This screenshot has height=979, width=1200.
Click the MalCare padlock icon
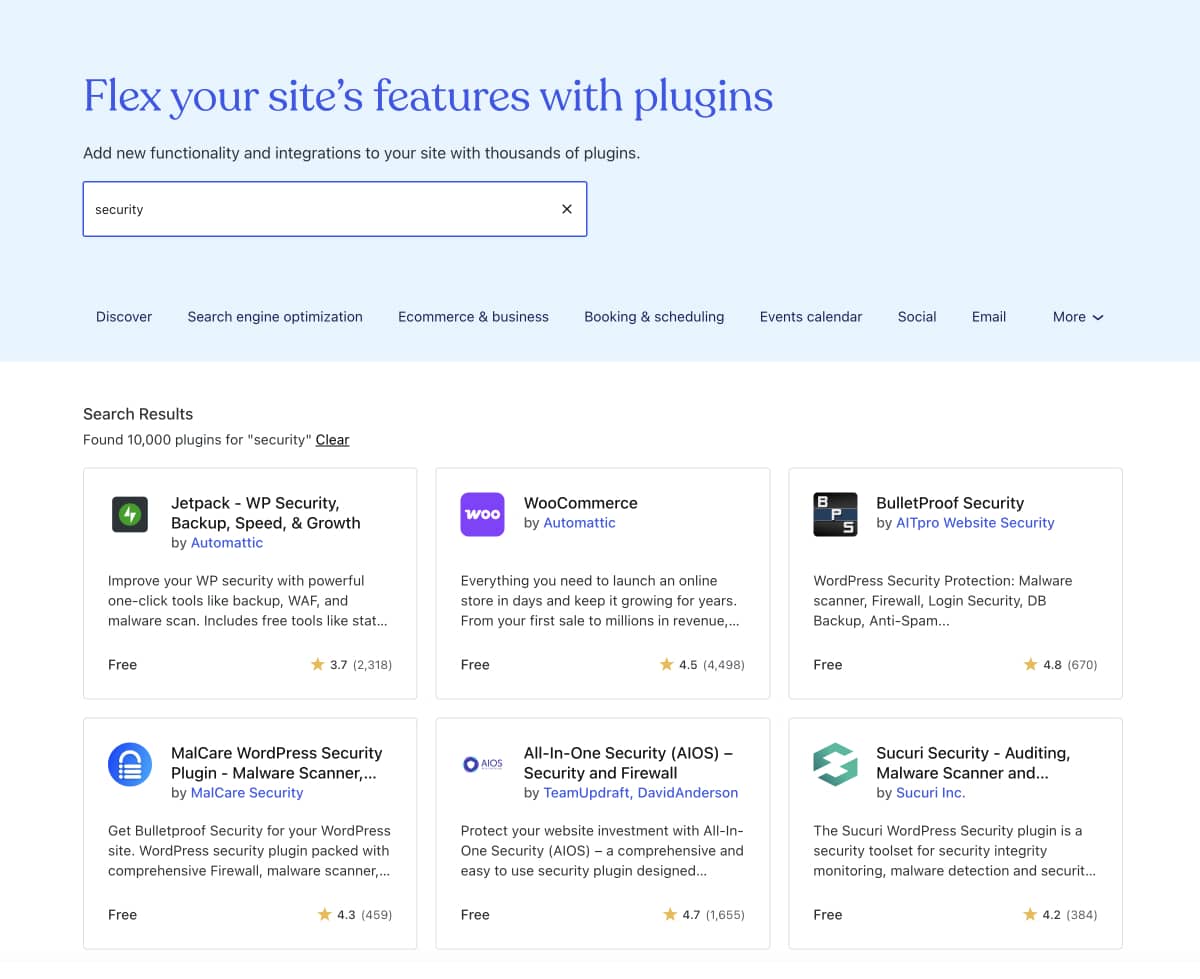[130, 764]
